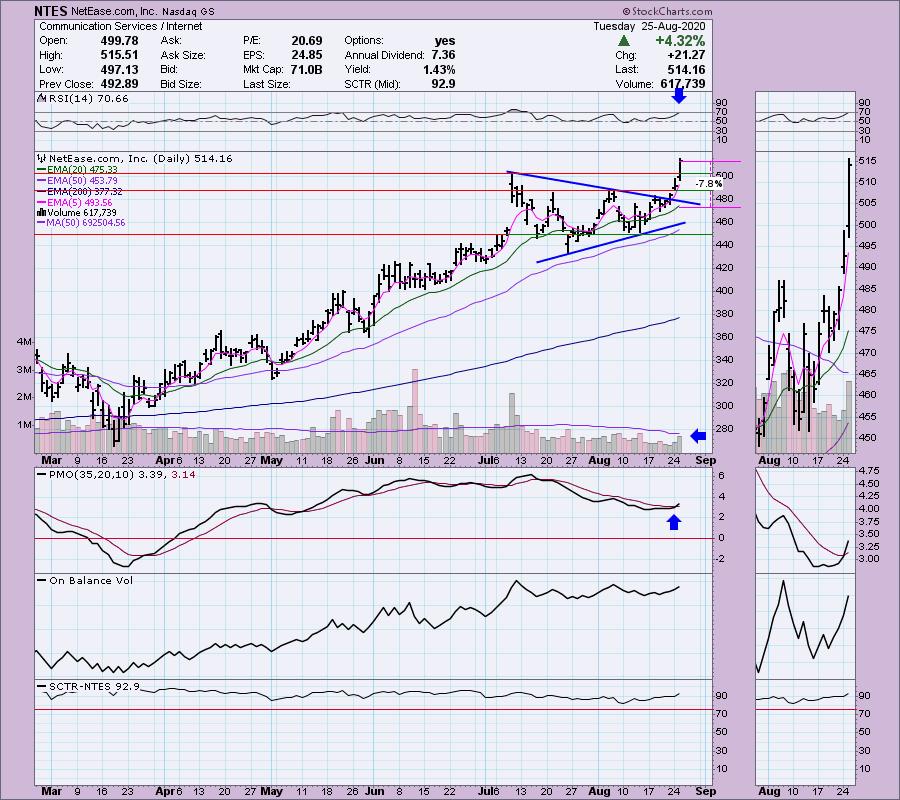Click the date Tuesday 25-Aug-2020
Viewport: 900px width, 800px height.
(x=649, y=26)
